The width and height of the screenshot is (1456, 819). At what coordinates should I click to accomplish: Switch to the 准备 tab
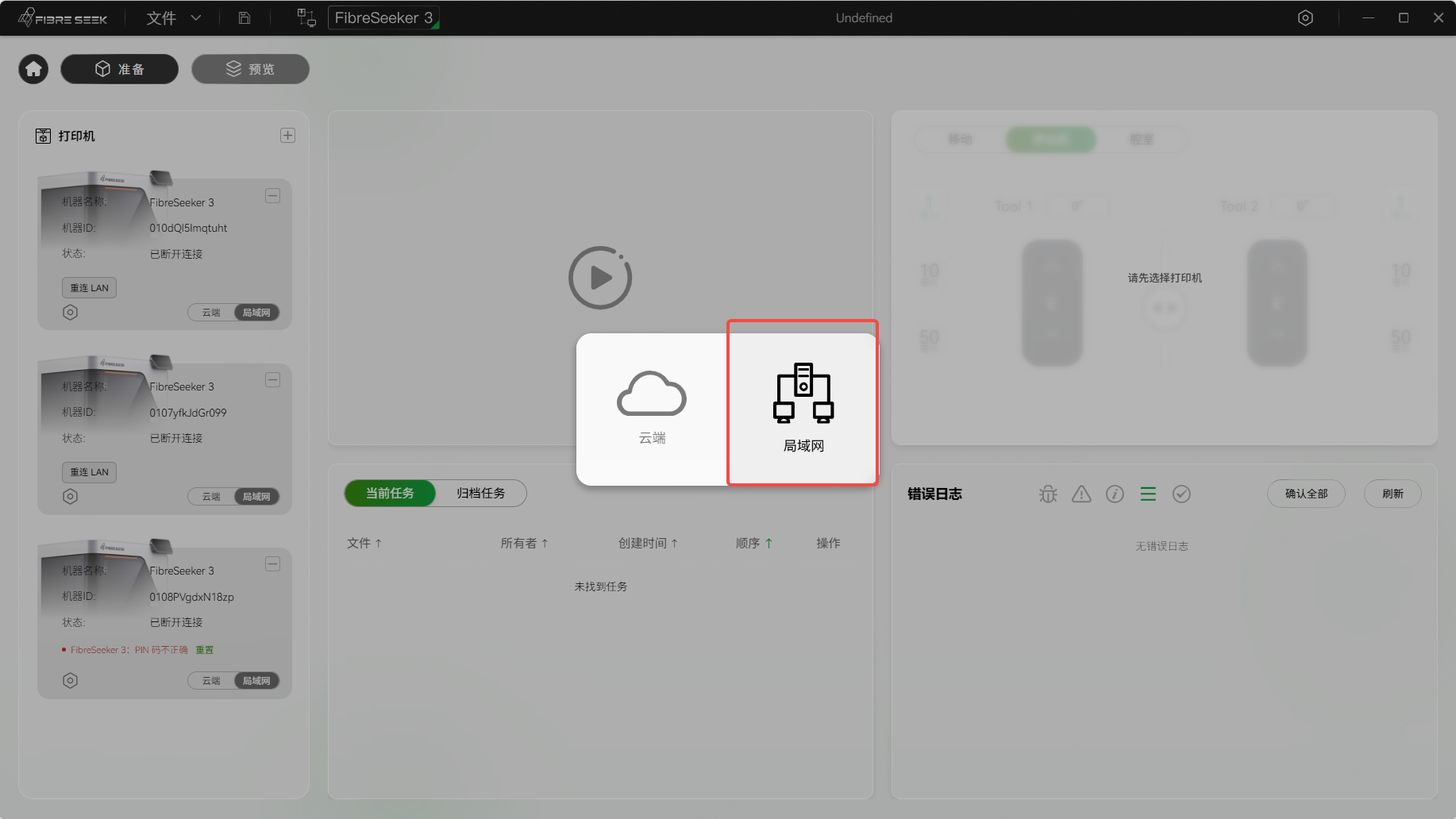pyautogui.click(x=120, y=69)
